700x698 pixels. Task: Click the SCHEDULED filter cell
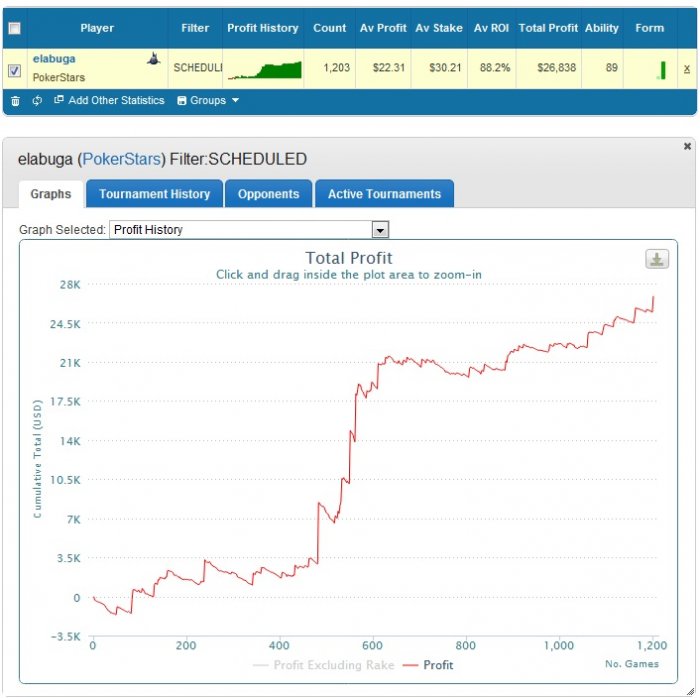click(197, 68)
